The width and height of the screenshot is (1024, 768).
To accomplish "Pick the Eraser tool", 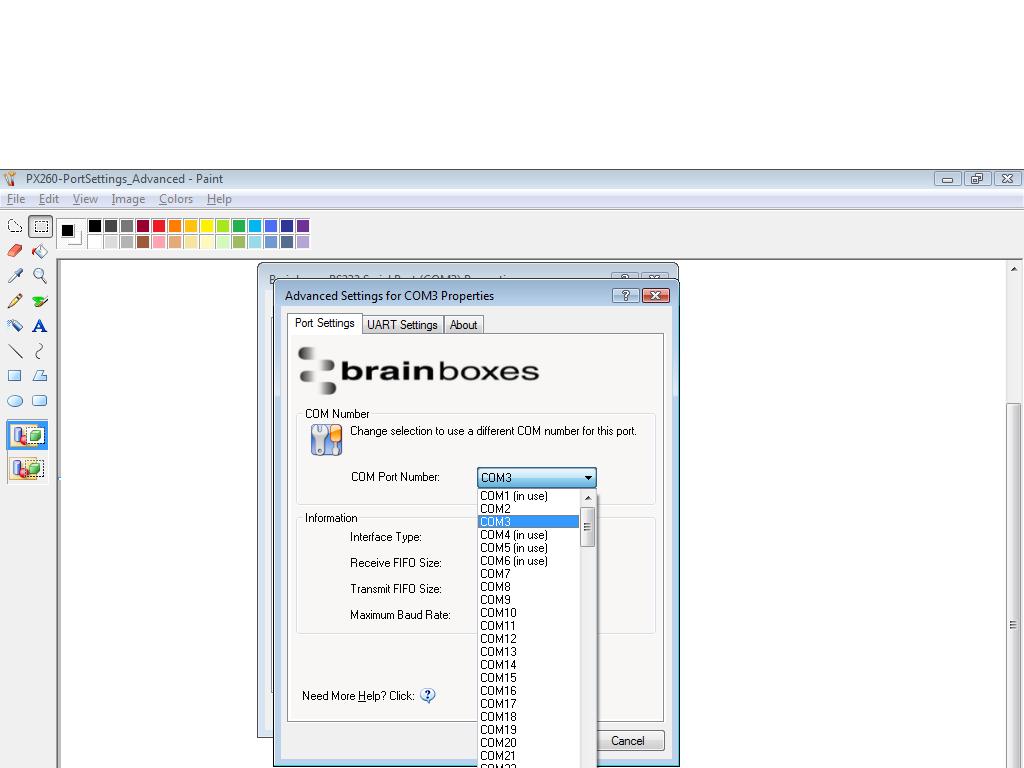I will point(14,251).
